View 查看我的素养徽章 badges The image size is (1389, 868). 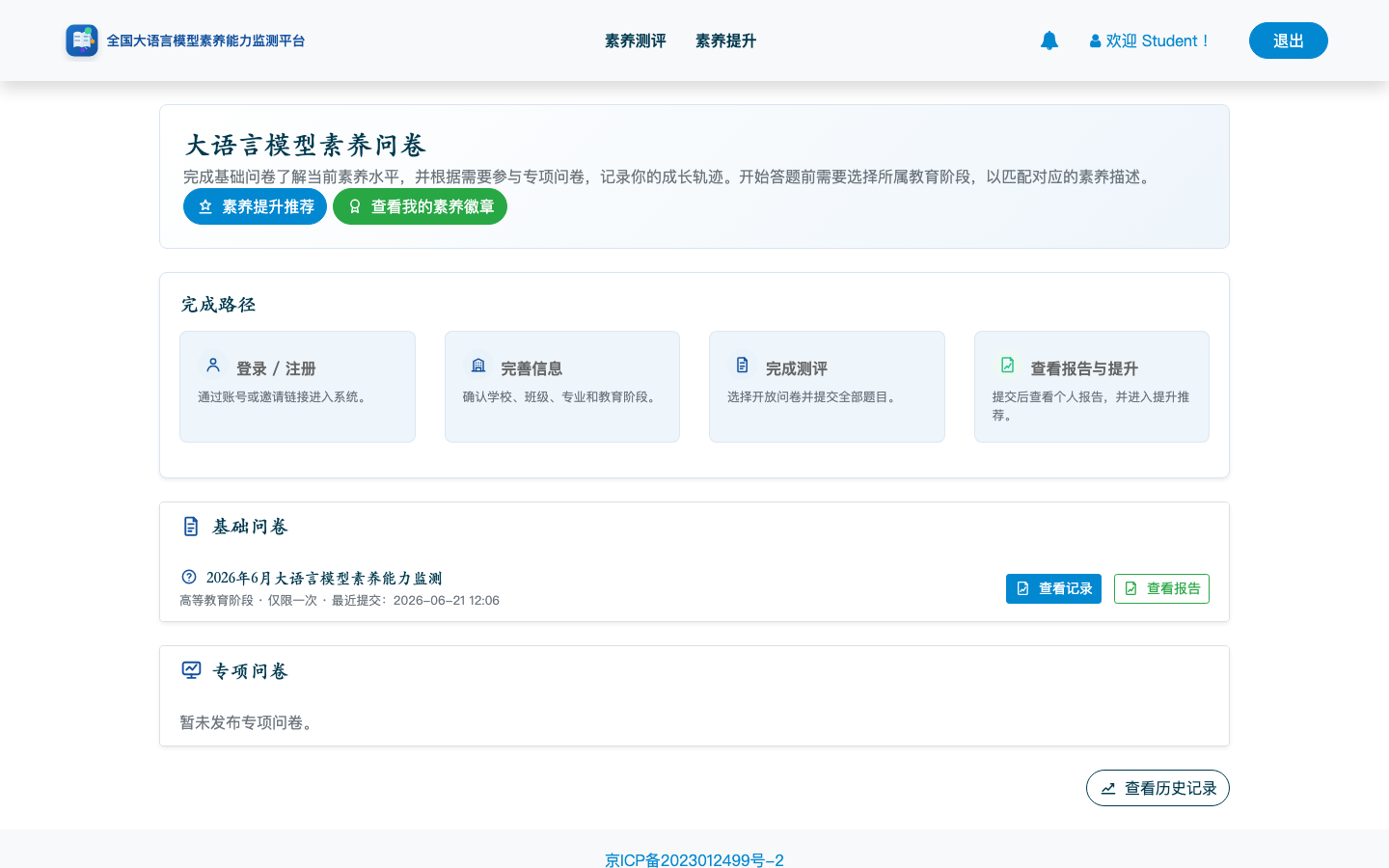pyautogui.click(x=420, y=206)
